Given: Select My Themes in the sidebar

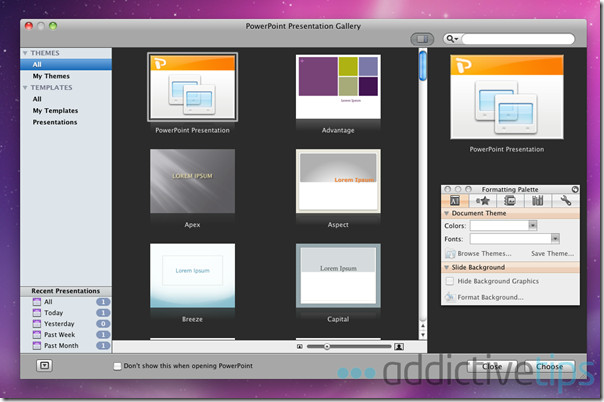Looking at the screenshot, I should (x=51, y=76).
